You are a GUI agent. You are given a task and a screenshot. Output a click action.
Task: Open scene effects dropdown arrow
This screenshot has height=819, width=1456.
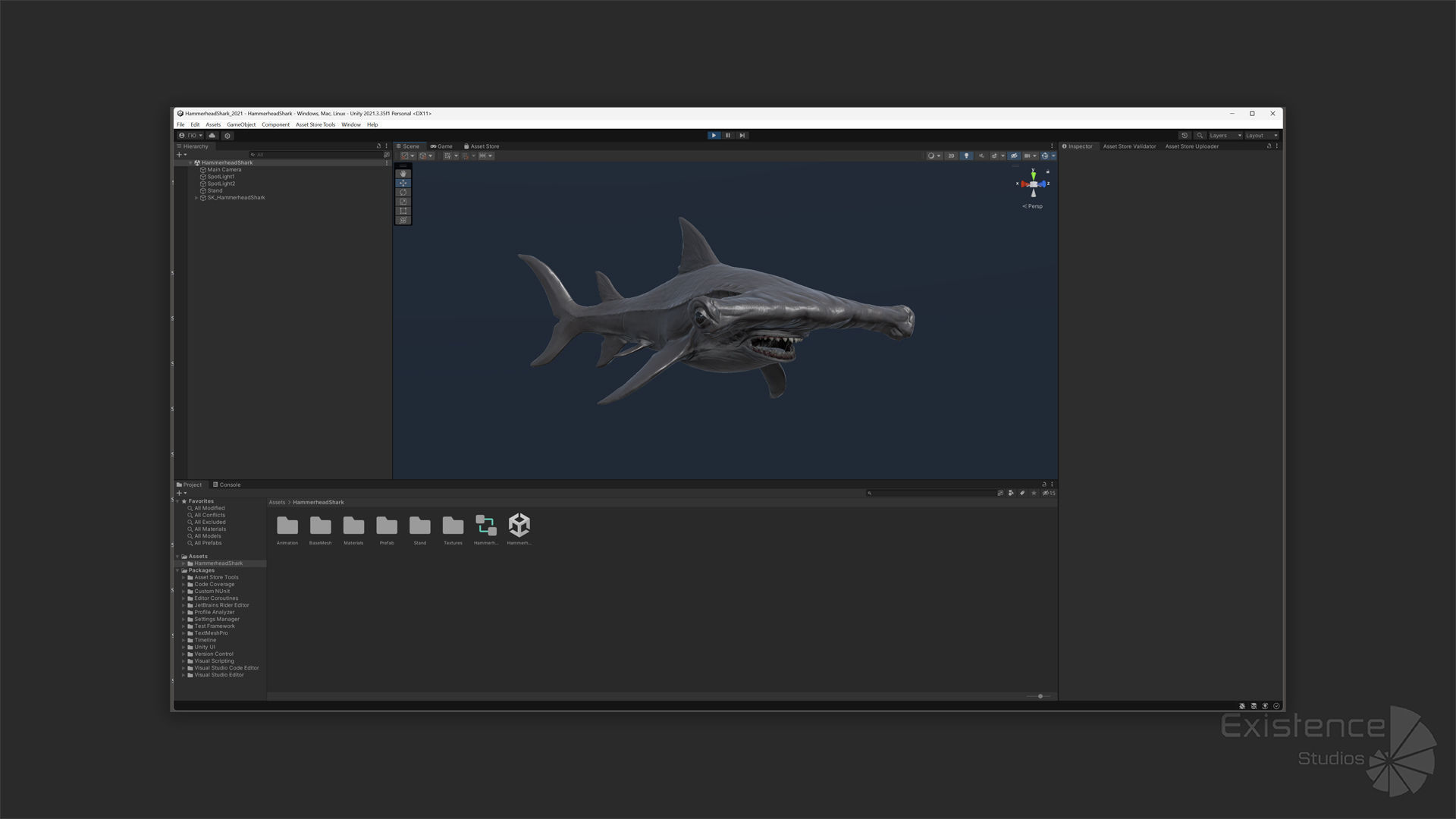pos(1003,156)
